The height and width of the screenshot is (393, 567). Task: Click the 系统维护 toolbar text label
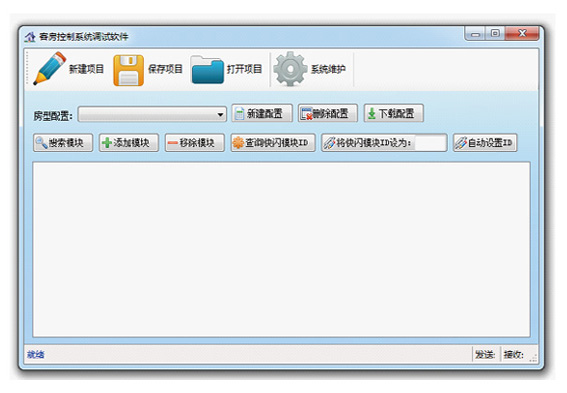tap(328, 69)
